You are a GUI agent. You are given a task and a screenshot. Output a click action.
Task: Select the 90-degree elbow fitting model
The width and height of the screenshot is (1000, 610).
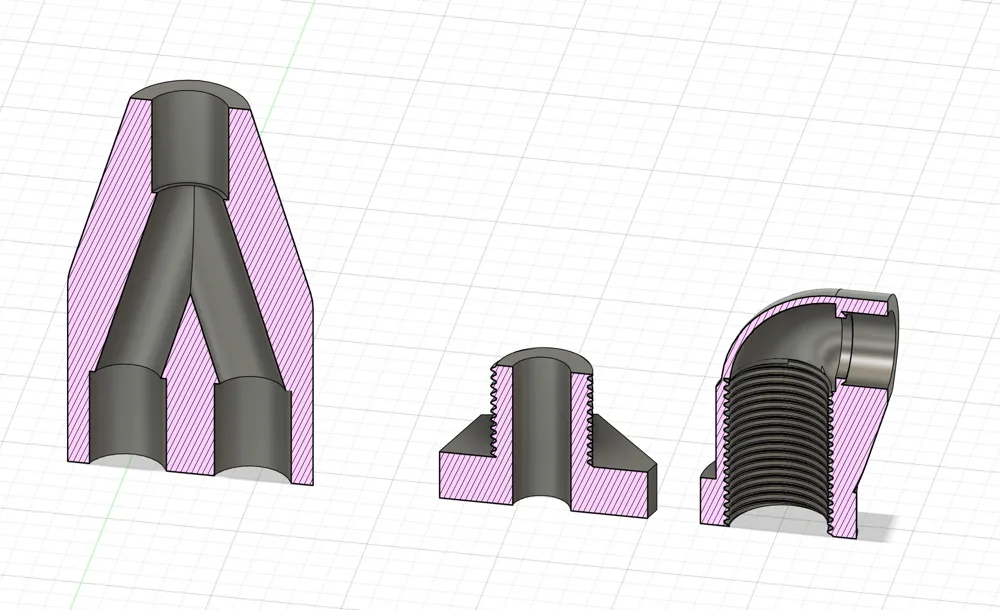click(x=798, y=413)
